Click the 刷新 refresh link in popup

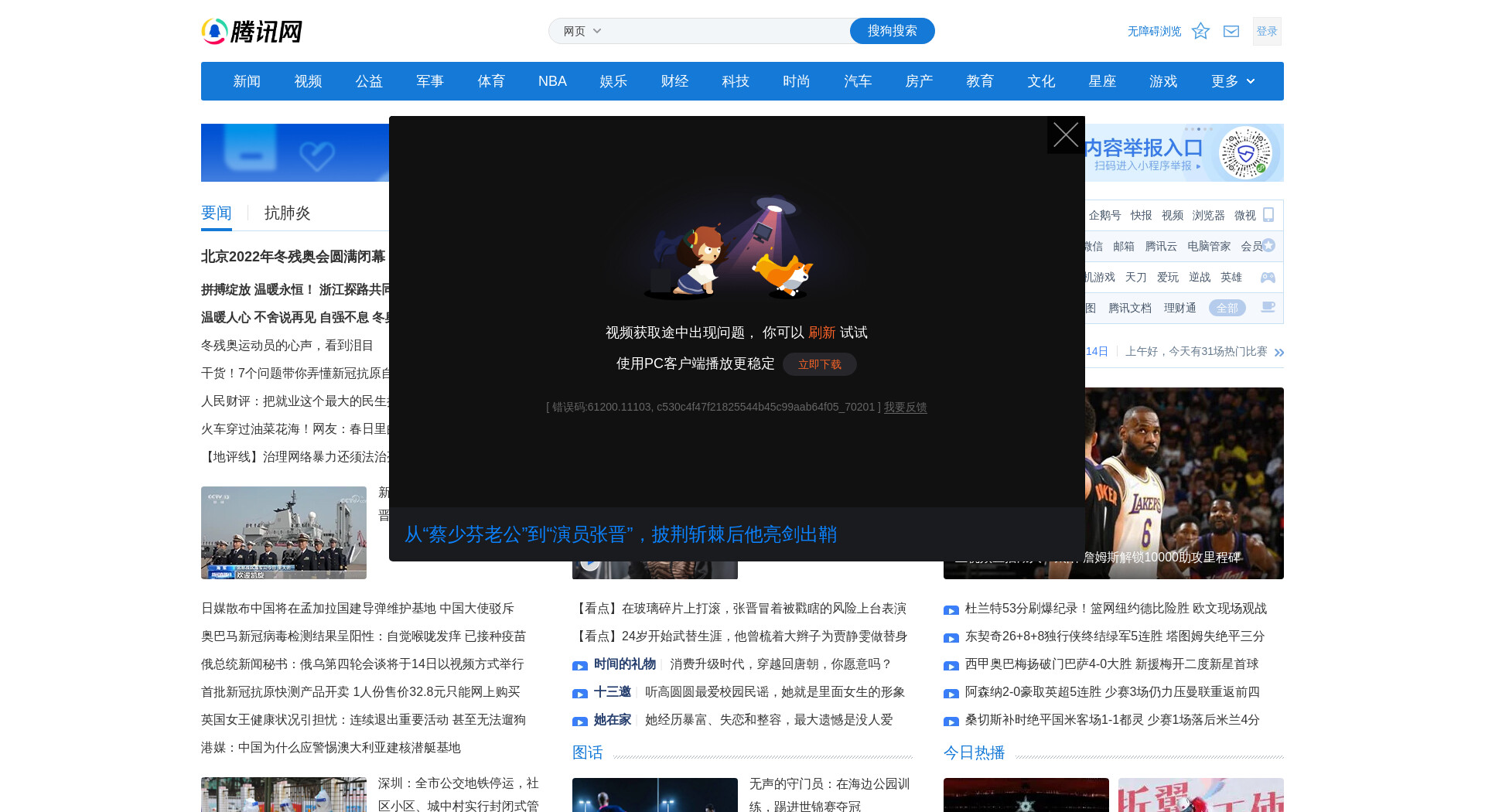point(821,333)
